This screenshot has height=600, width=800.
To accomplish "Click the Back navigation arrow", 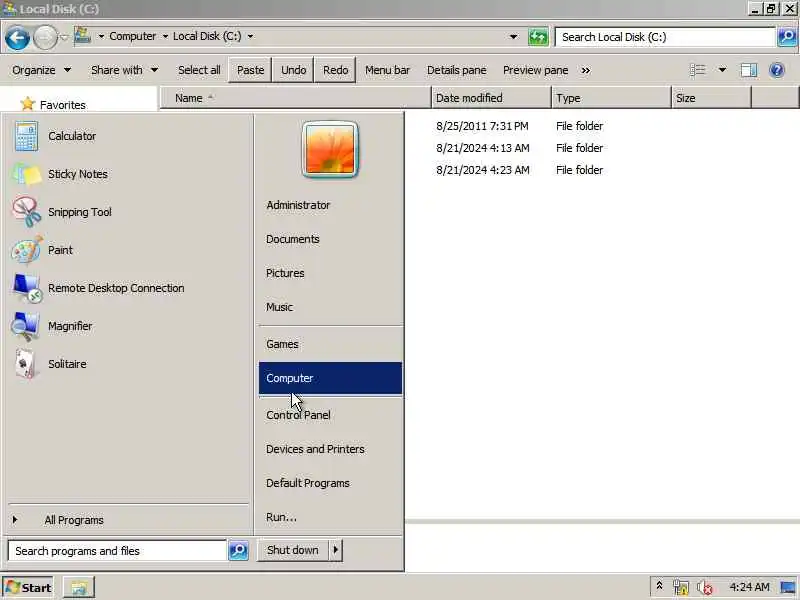I will point(17,37).
